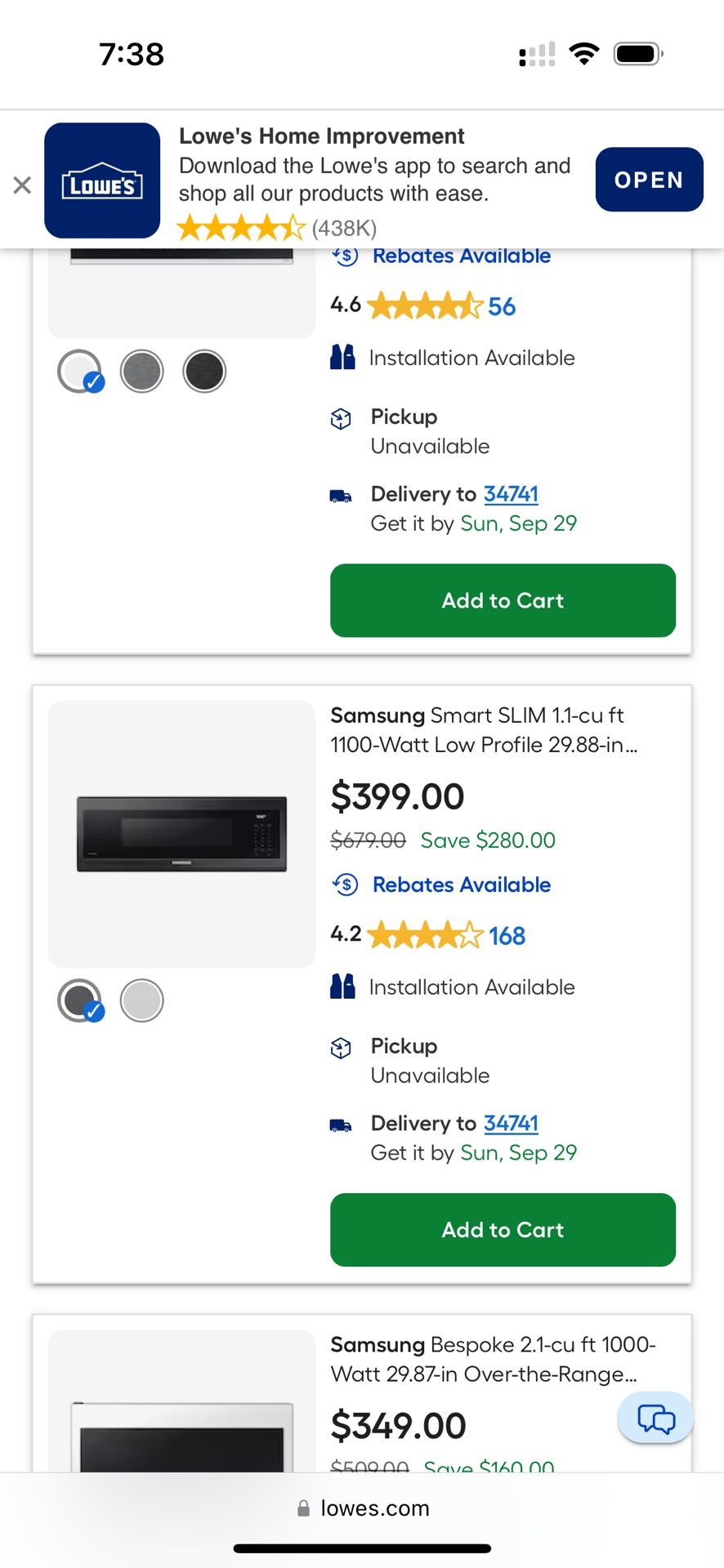Tap the Lowe's app logo icon
Image resolution: width=724 pixels, height=1568 pixels.
click(x=102, y=180)
